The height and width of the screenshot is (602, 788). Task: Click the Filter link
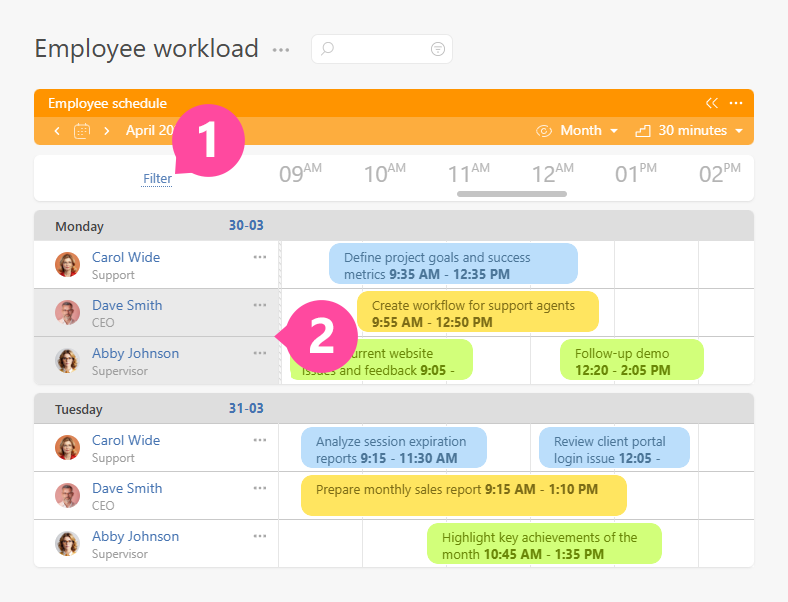coord(157,179)
